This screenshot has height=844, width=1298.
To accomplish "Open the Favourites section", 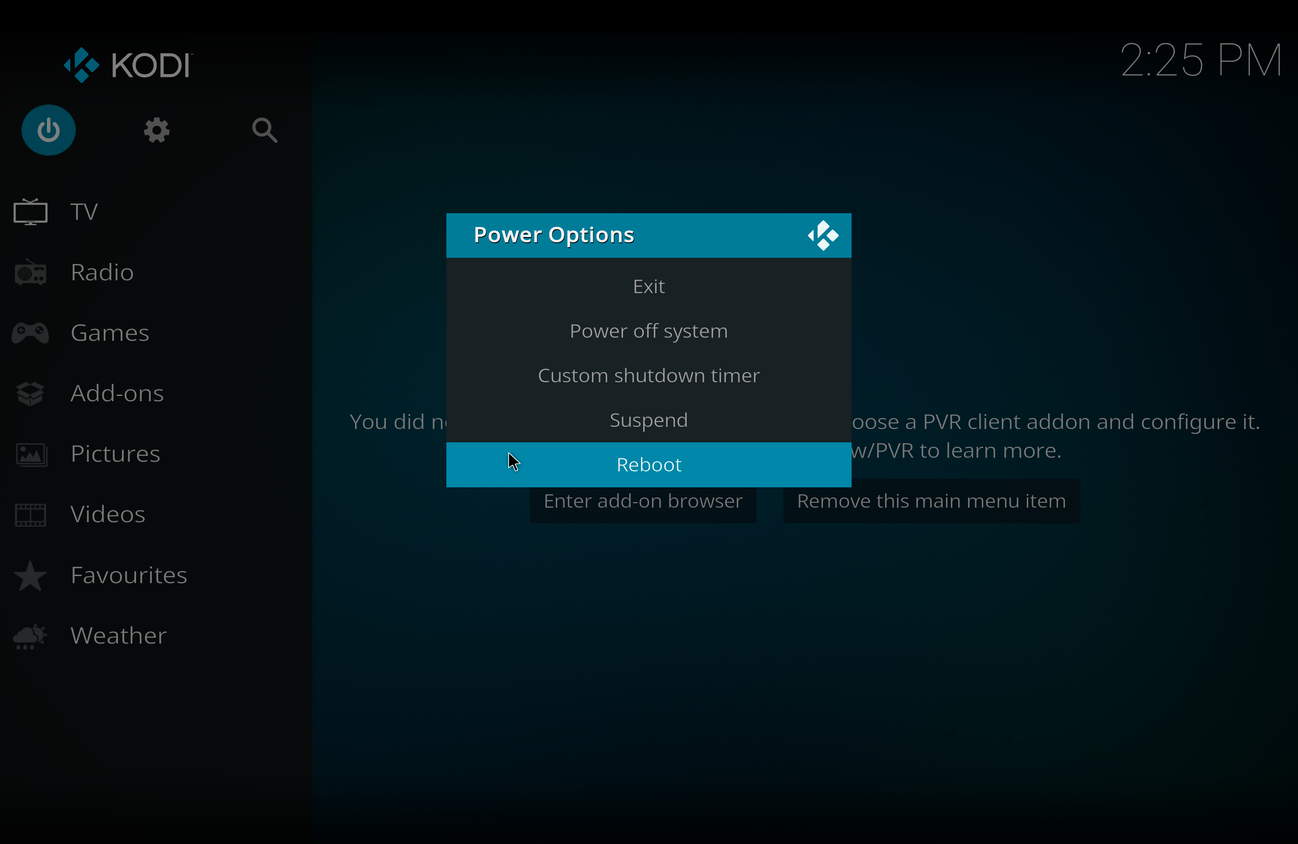I will pos(129,575).
